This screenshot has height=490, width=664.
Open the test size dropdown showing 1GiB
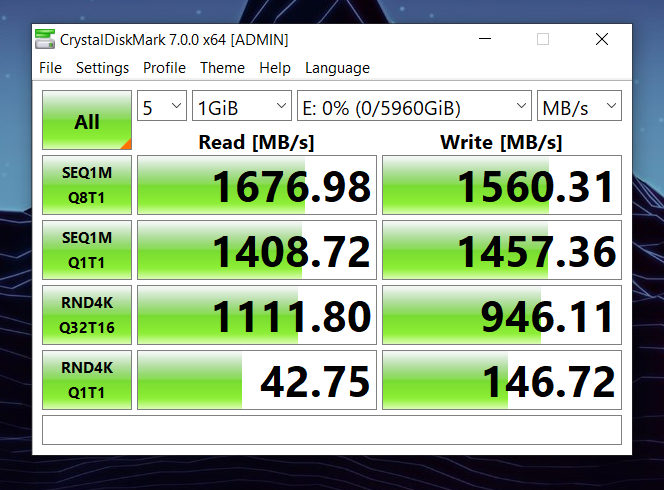pos(242,106)
